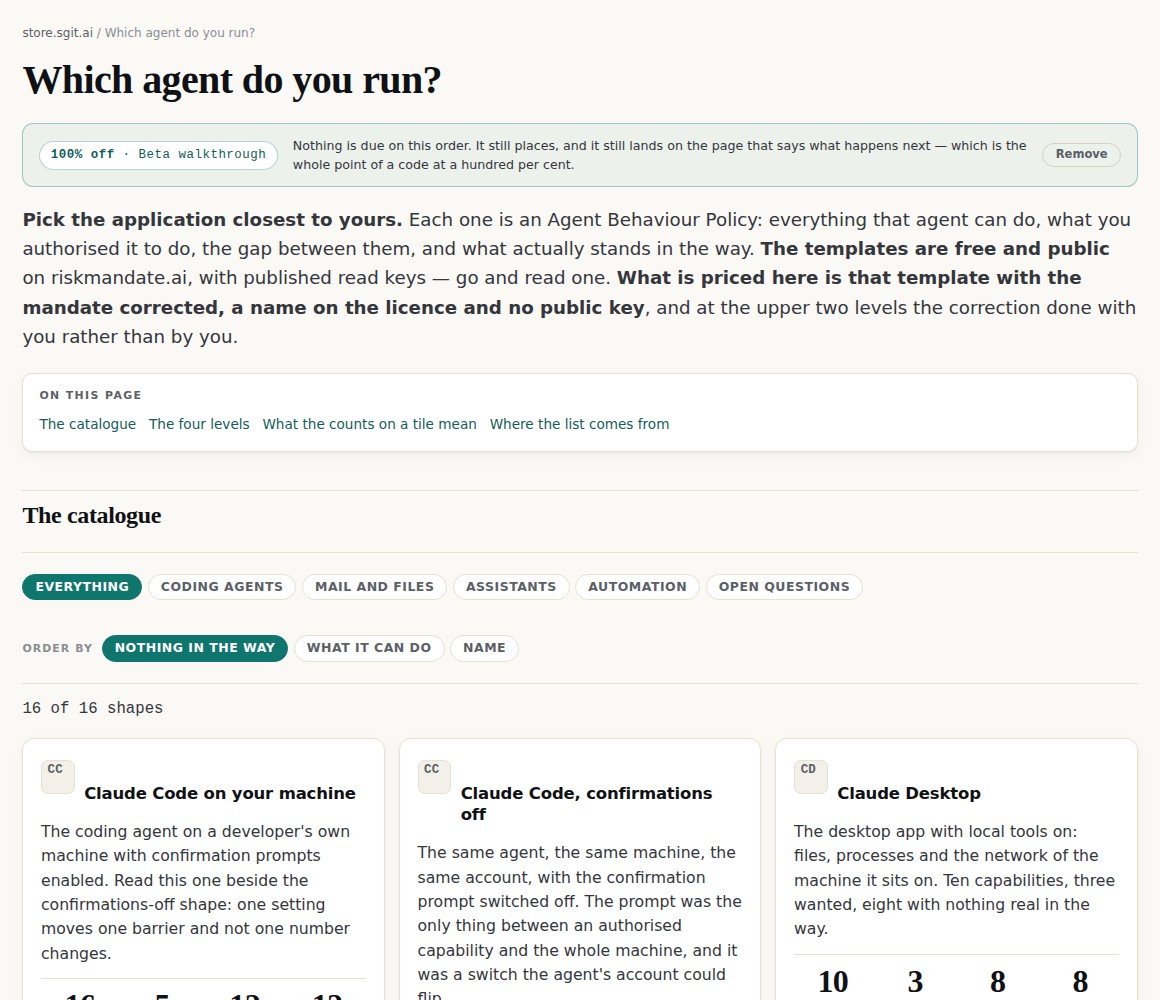Click CC icon on Claude Code, confirmations off
Image resolution: width=1160 pixels, height=1000 pixels.
pyautogui.click(x=434, y=777)
